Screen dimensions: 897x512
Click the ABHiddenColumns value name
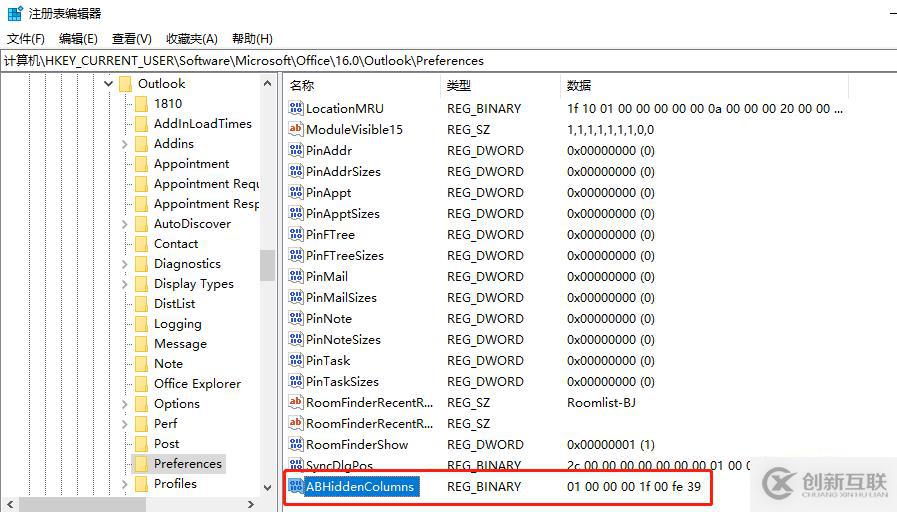click(360, 487)
